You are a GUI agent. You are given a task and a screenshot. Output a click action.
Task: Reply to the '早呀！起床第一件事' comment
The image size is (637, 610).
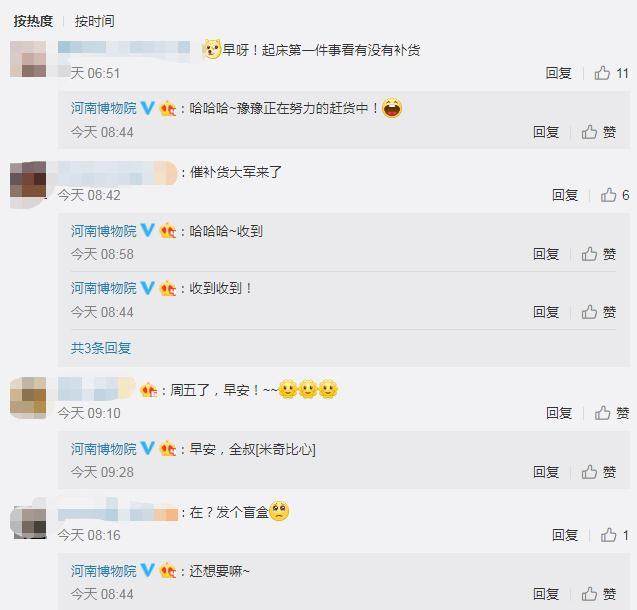point(559,73)
